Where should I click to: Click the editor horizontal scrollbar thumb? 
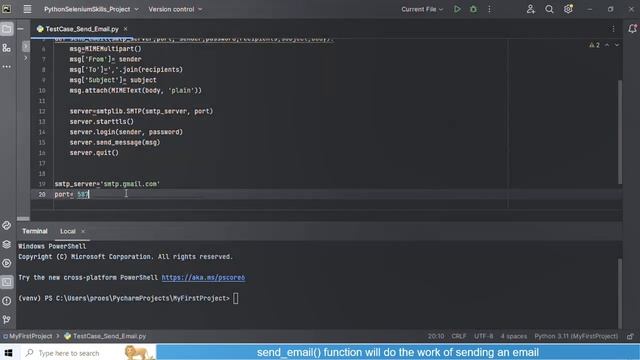pos(23,218)
